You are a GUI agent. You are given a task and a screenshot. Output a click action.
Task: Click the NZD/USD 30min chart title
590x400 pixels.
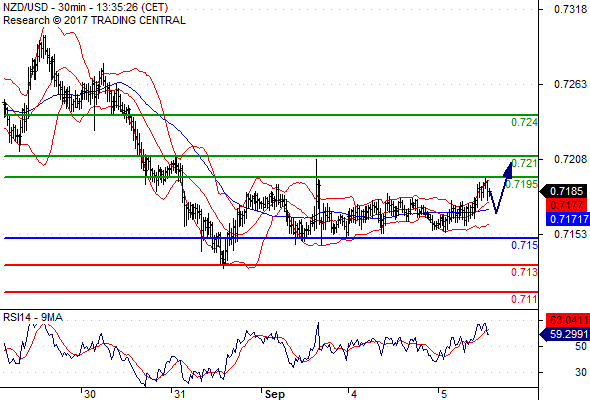tap(85, 8)
